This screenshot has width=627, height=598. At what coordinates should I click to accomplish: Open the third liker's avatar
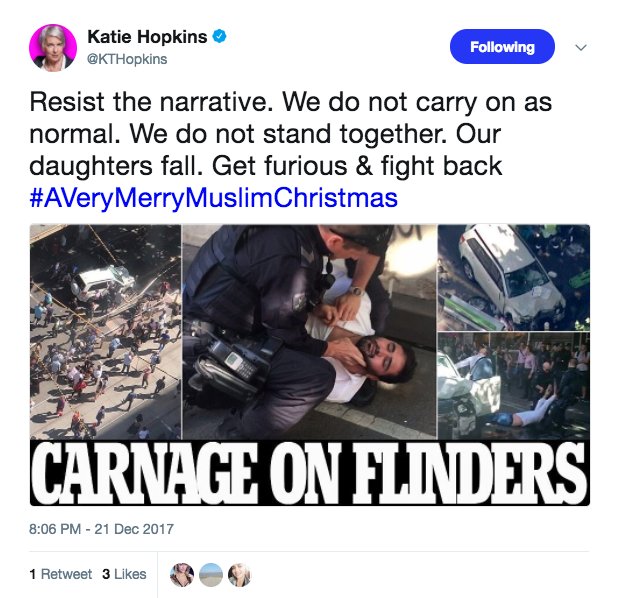pos(239,575)
